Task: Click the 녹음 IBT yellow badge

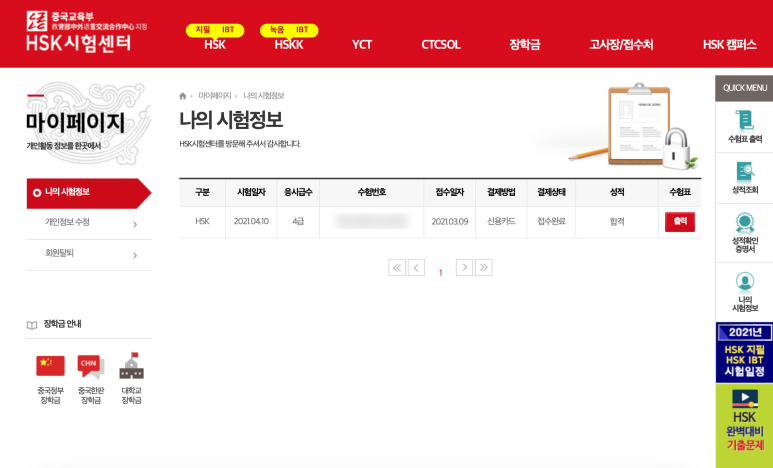Action: point(289,30)
